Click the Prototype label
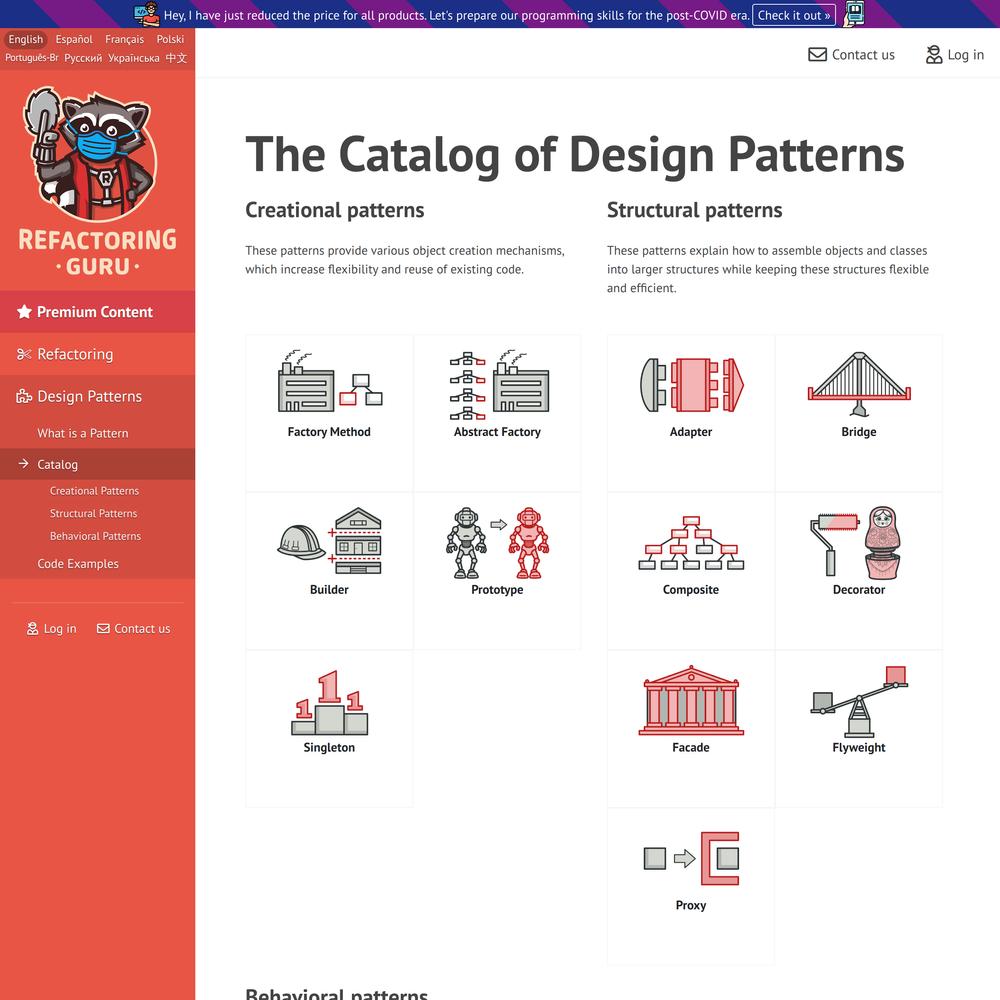 tap(497, 590)
